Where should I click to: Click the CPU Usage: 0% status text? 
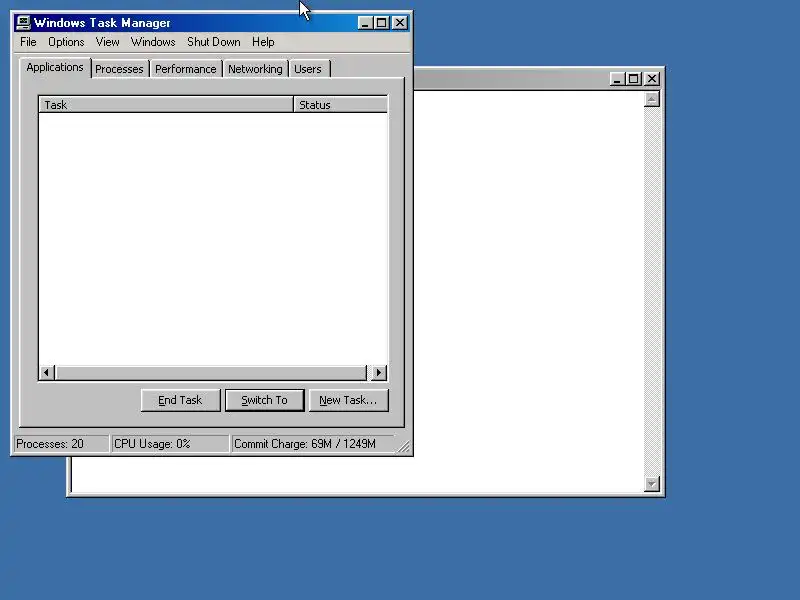152,444
